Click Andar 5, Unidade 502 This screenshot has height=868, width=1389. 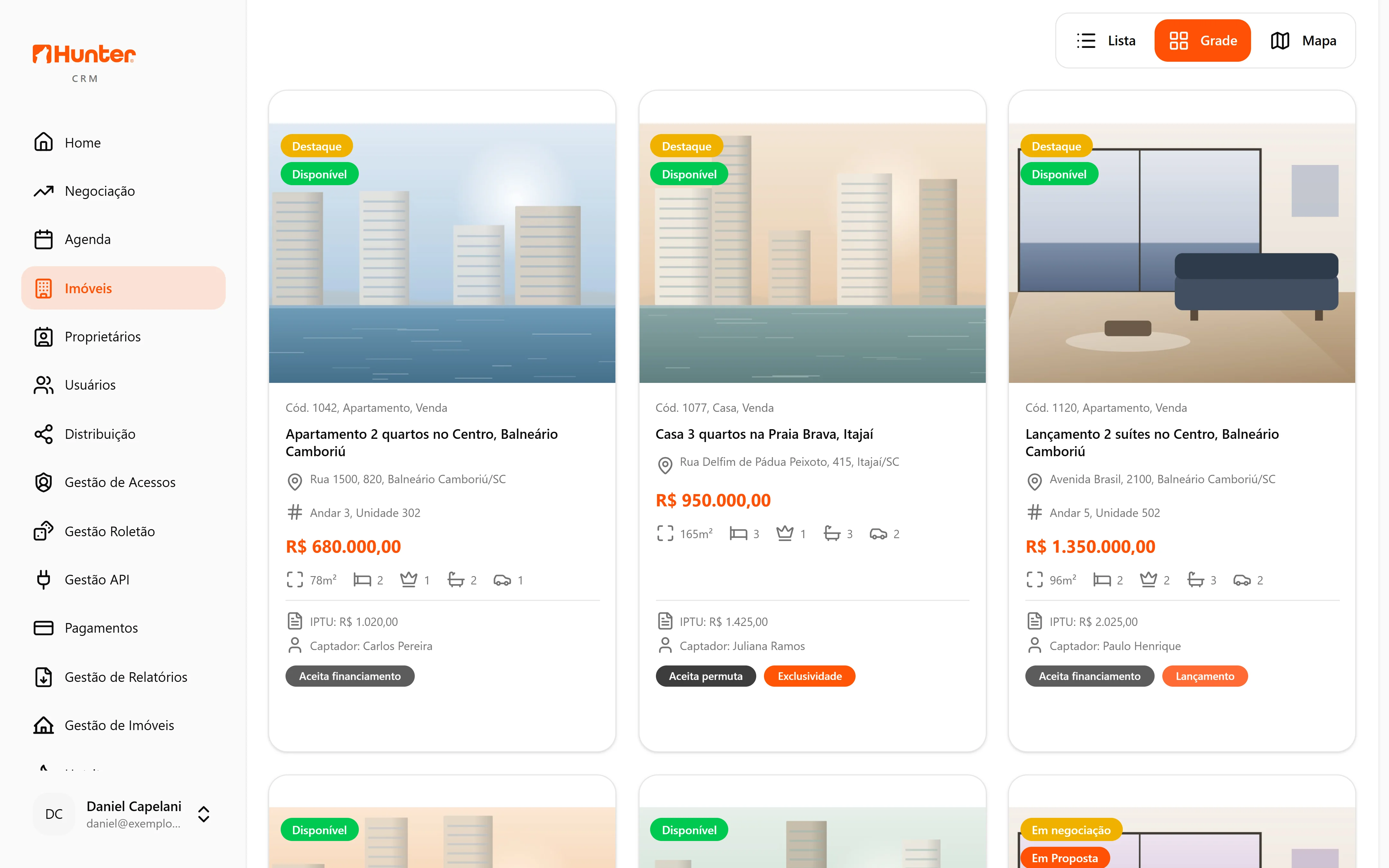1105,513
